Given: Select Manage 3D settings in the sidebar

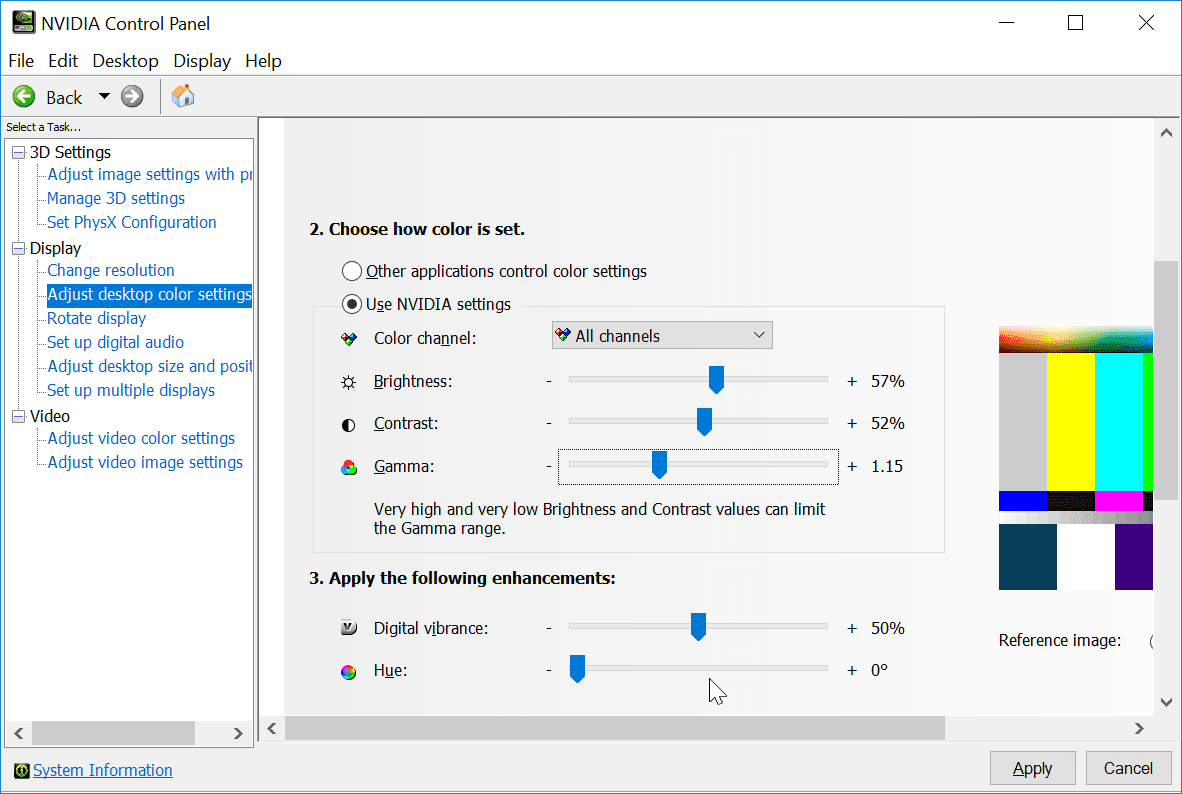Looking at the screenshot, I should pyautogui.click(x=115, y=198).
